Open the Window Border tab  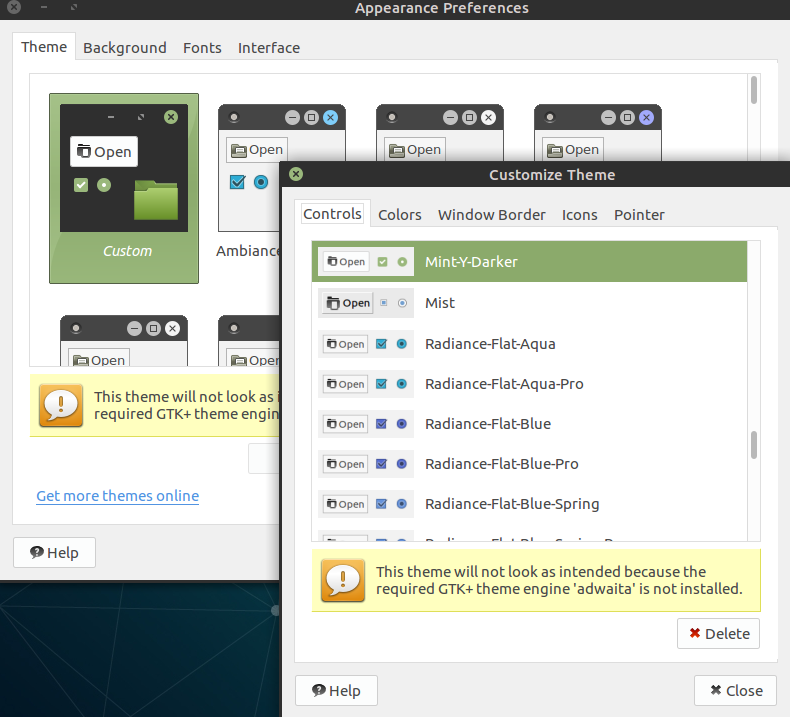[x=491, y=215]
